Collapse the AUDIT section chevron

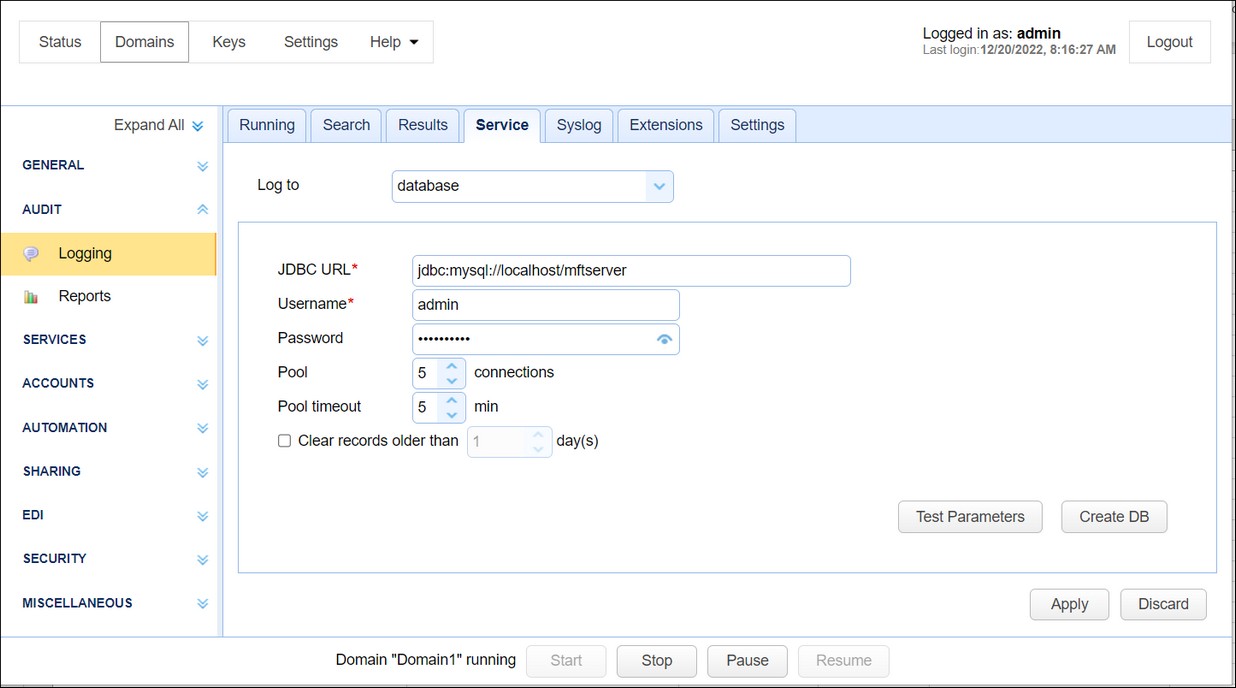203,210
